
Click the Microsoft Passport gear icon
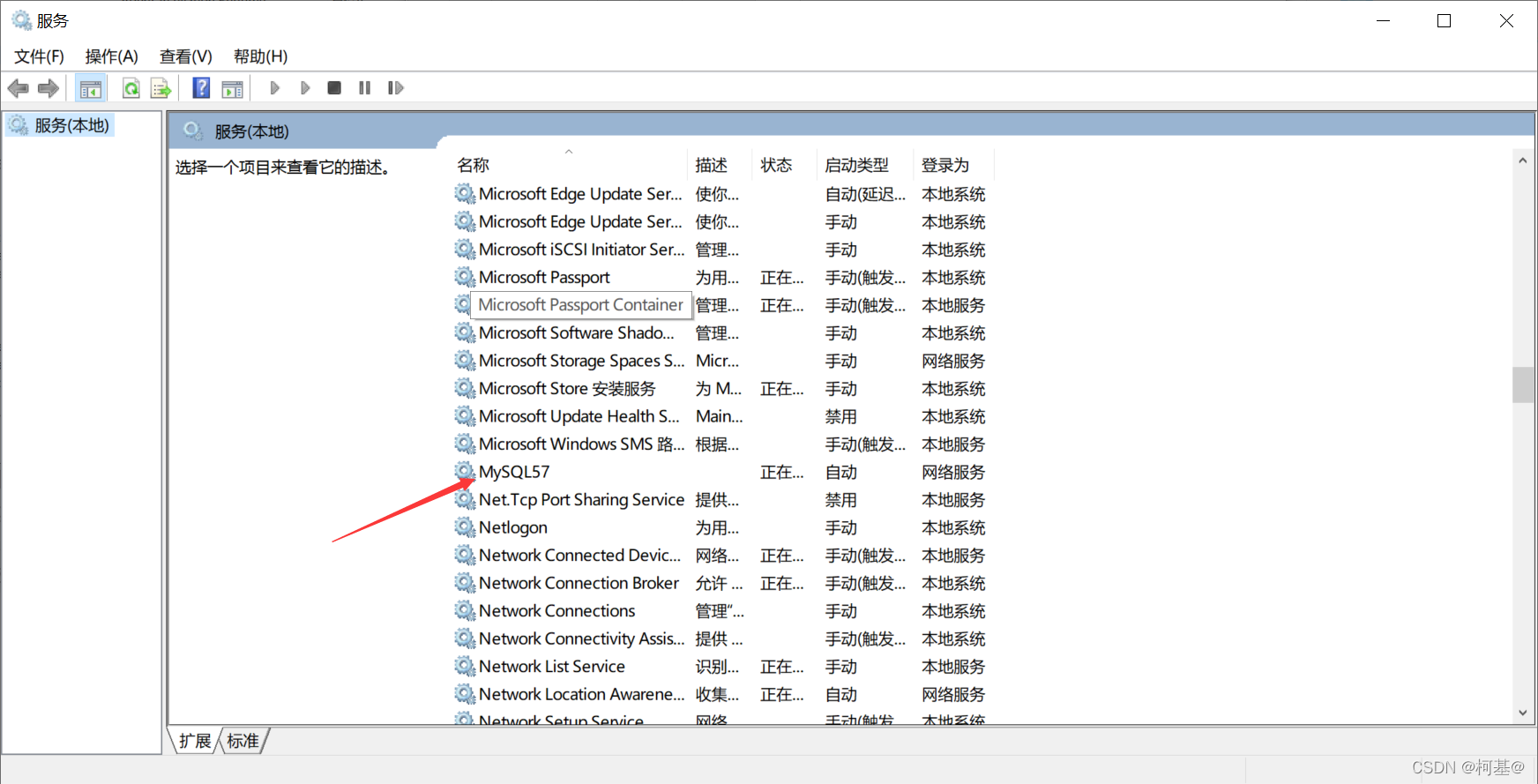pos(465,277)
